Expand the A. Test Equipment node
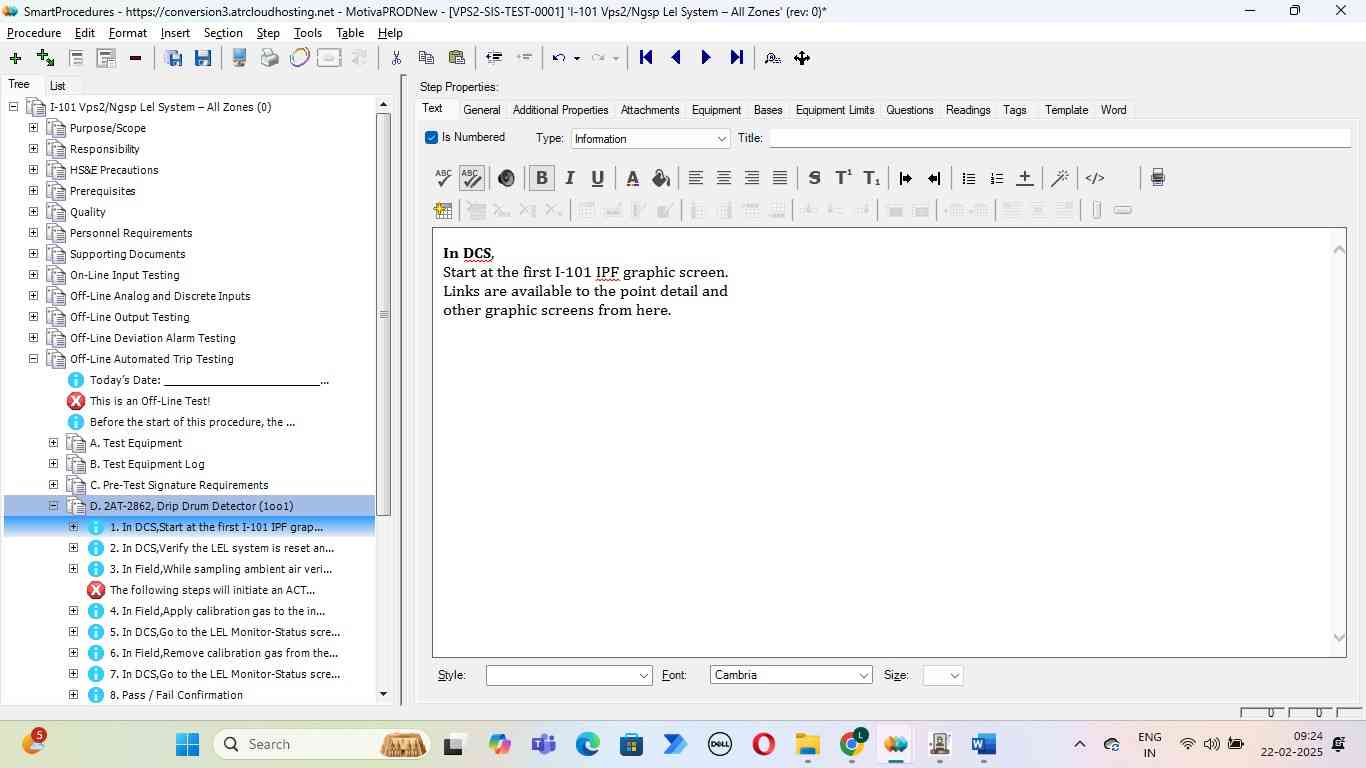Viewport: 1366px width, 768px height. (x=53, y=443)
